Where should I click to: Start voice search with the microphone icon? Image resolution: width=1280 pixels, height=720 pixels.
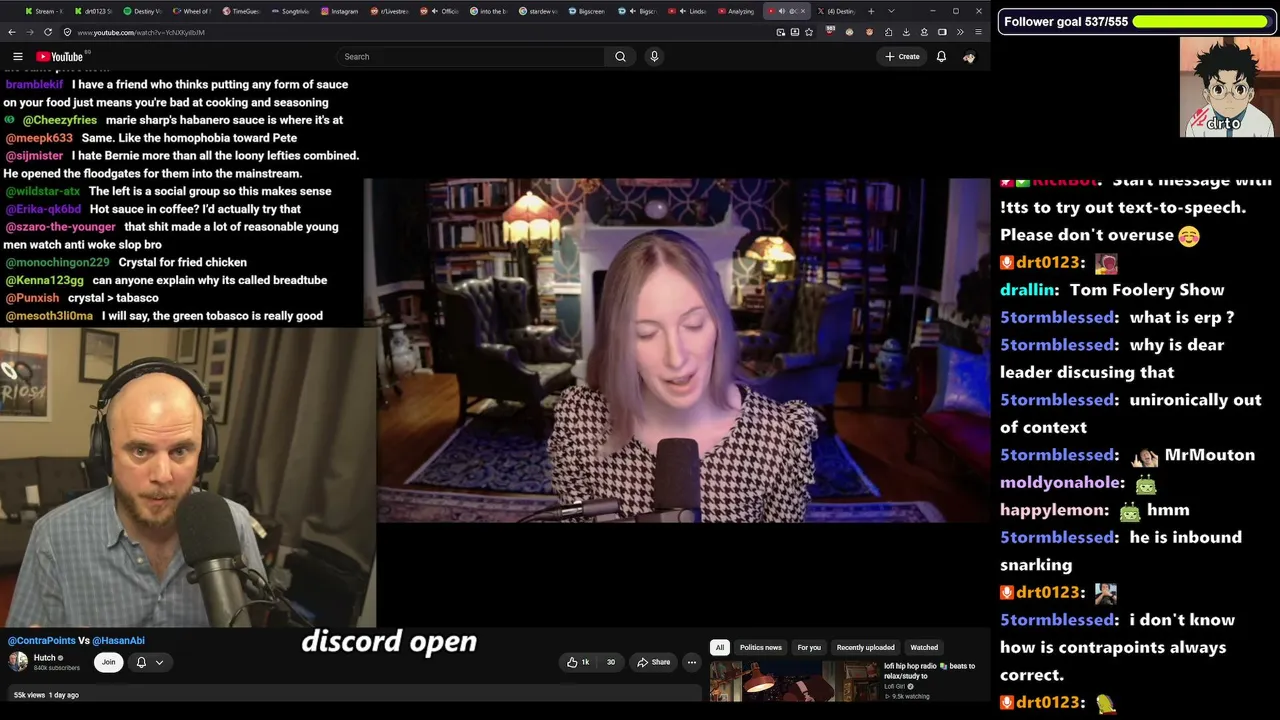654,57
